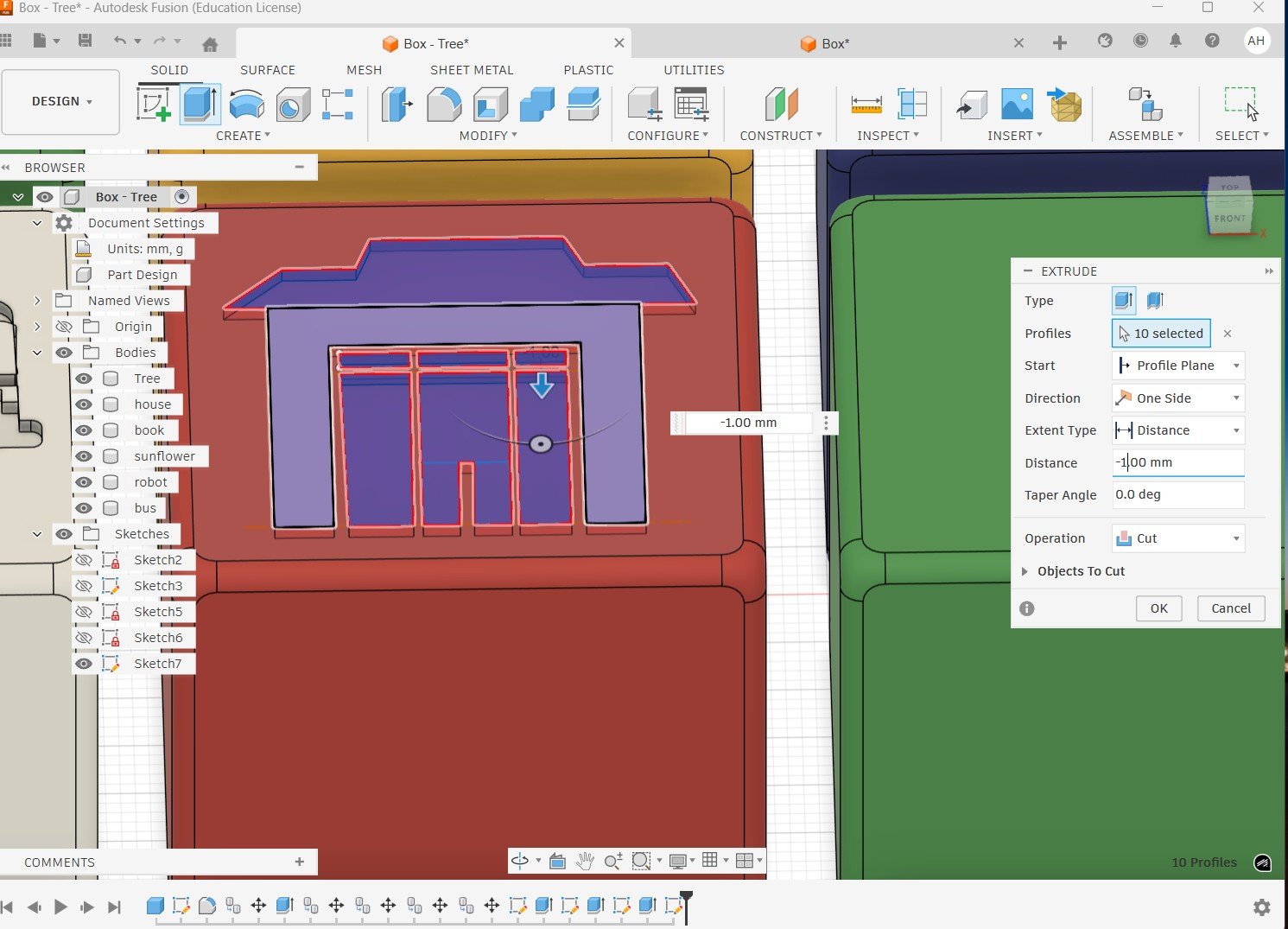Screen dimensions: 1288x929
Task: Cancel the Extrude operation
Action: pyautogui.click(x=1230, y=608)
